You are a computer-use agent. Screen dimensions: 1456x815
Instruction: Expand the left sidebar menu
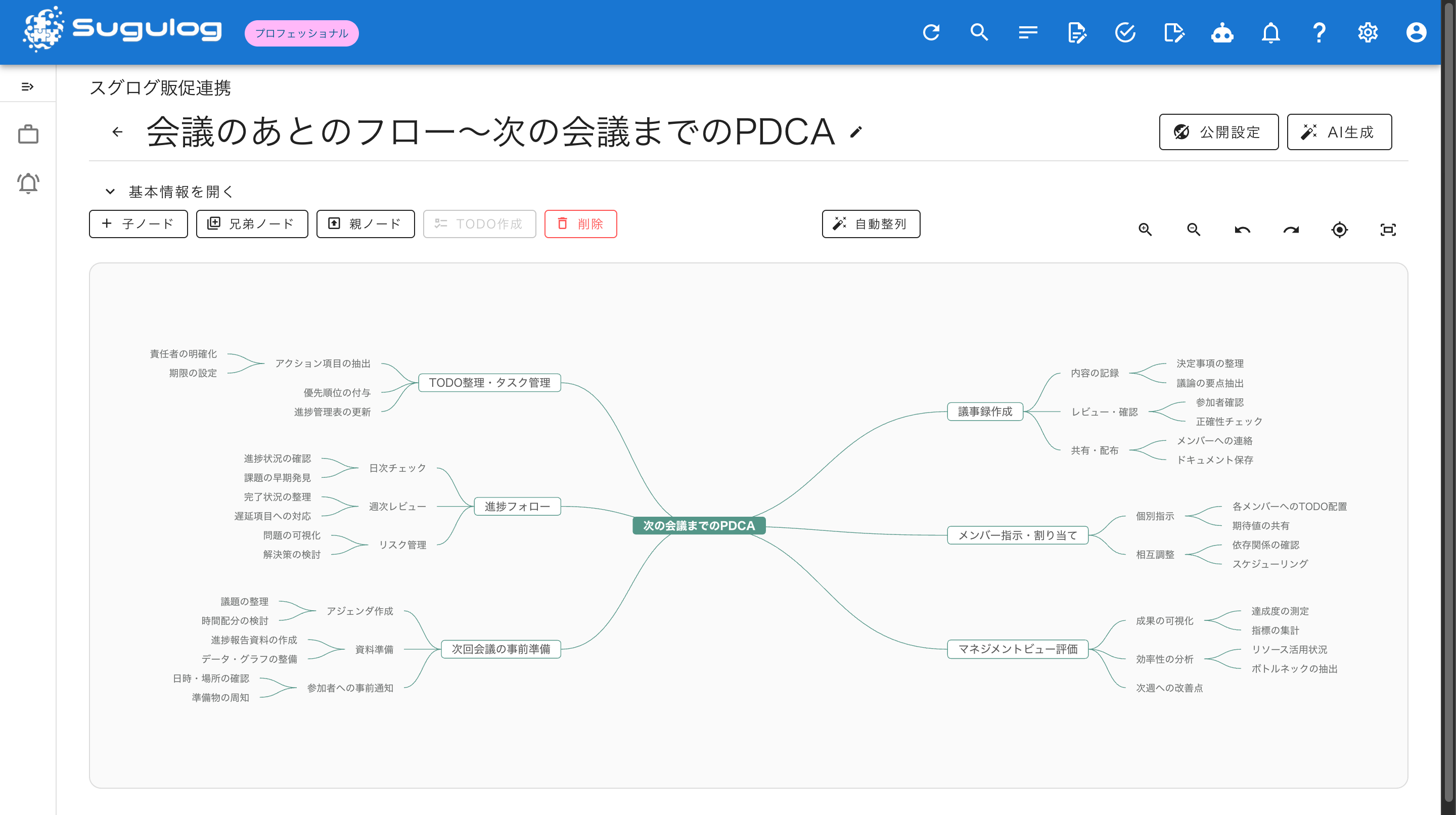pyautogui.click(x=28, y=86)
